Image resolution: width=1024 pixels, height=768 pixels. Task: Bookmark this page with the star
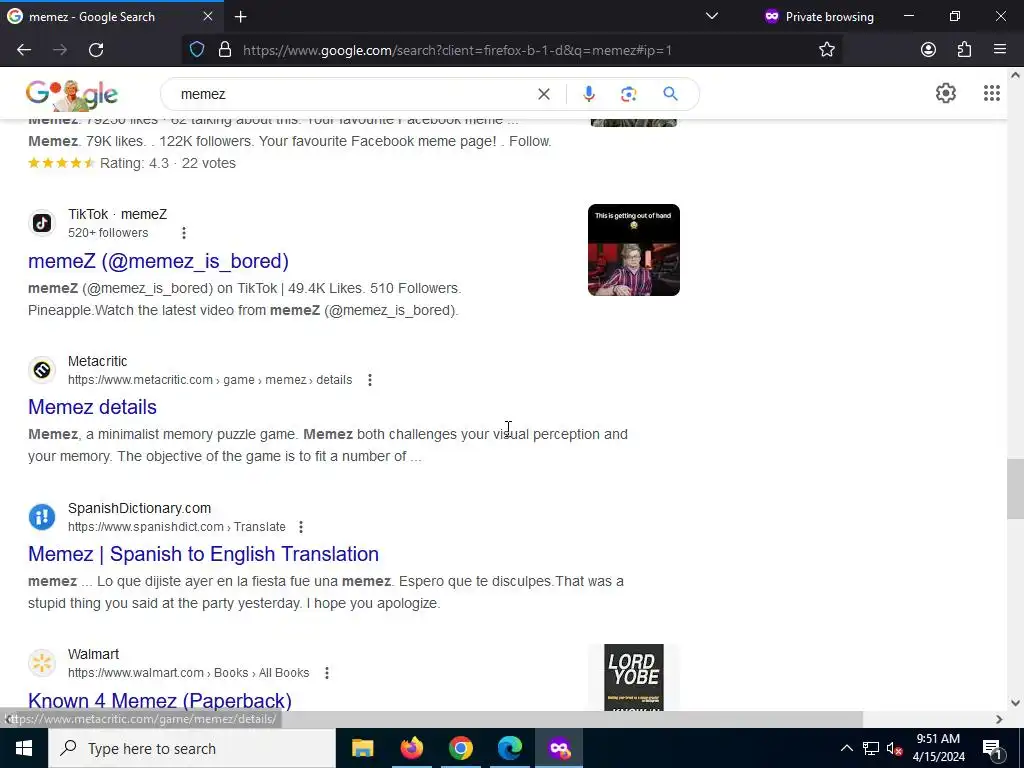[827, 50]
